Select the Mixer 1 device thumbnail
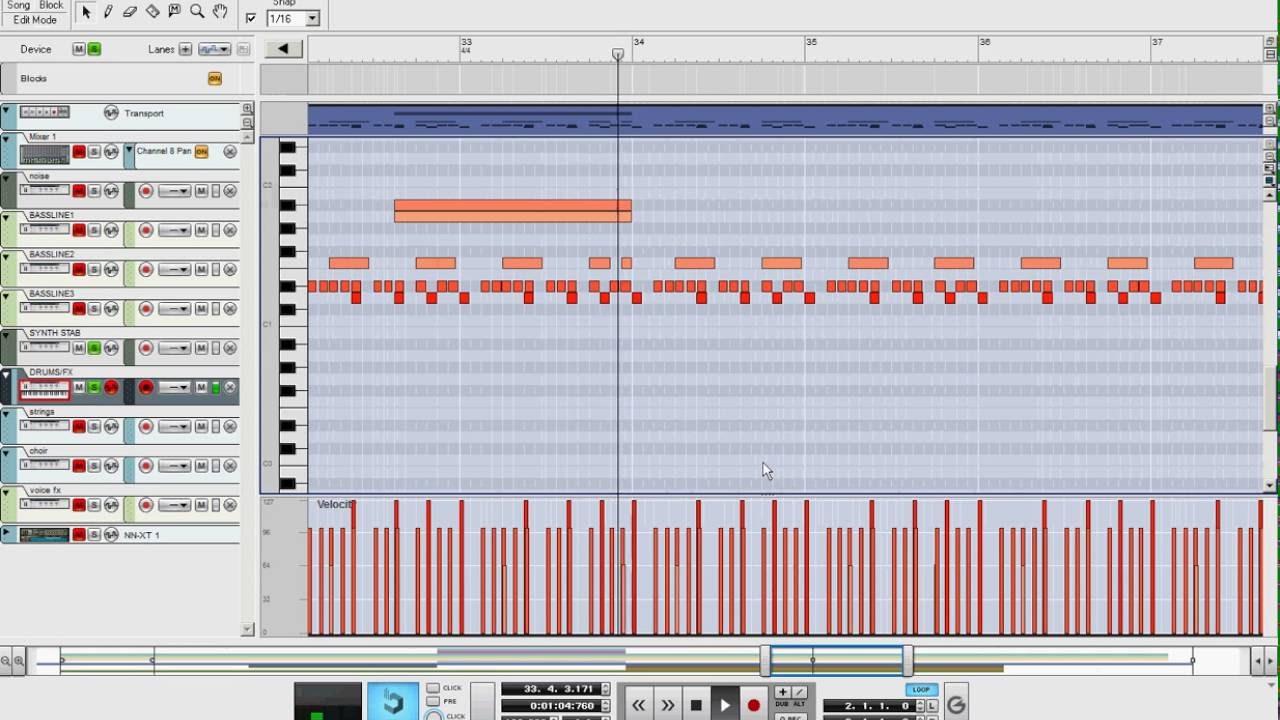1280x720 pixels. 45,155
